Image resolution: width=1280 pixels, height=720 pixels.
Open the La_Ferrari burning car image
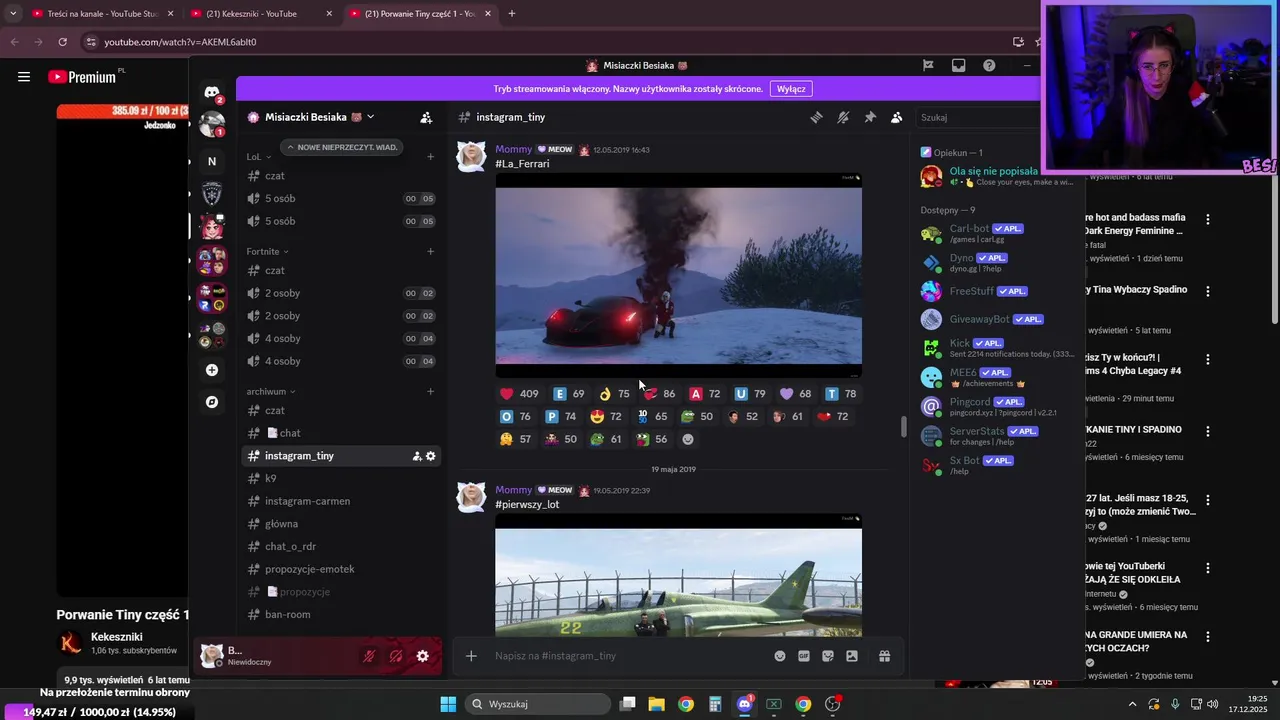click(x=678, y=275)
